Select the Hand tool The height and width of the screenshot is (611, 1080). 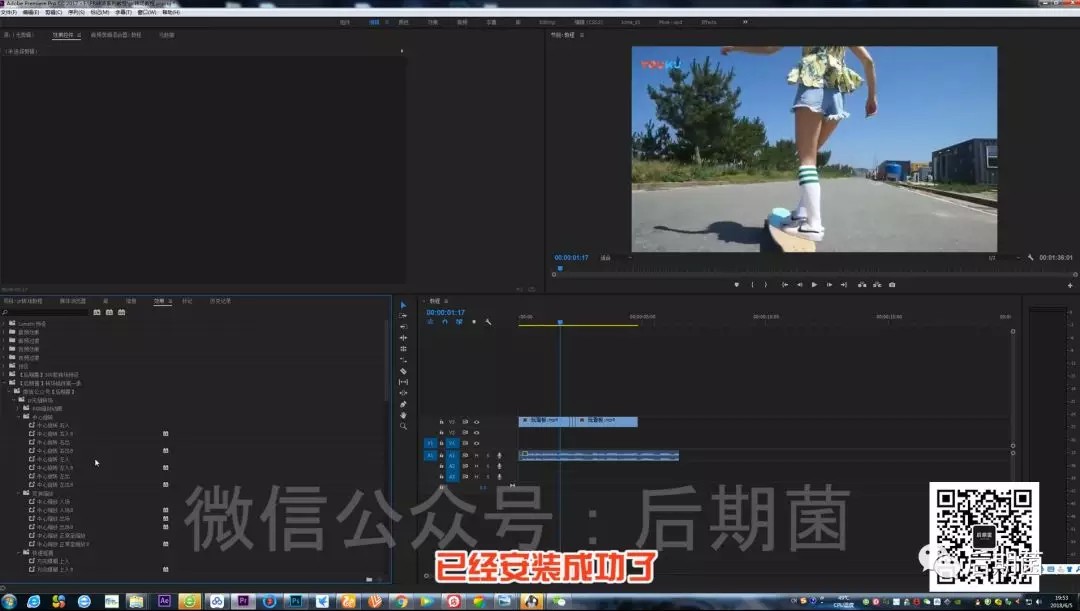tap(403, 415)
